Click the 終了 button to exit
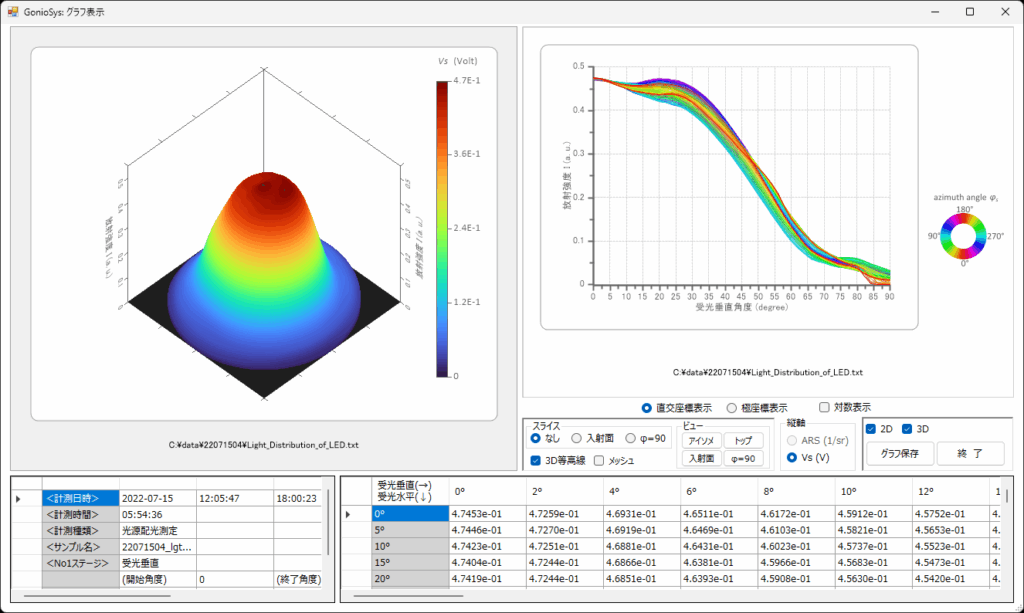1024x613 pixels. pos(970,454)
